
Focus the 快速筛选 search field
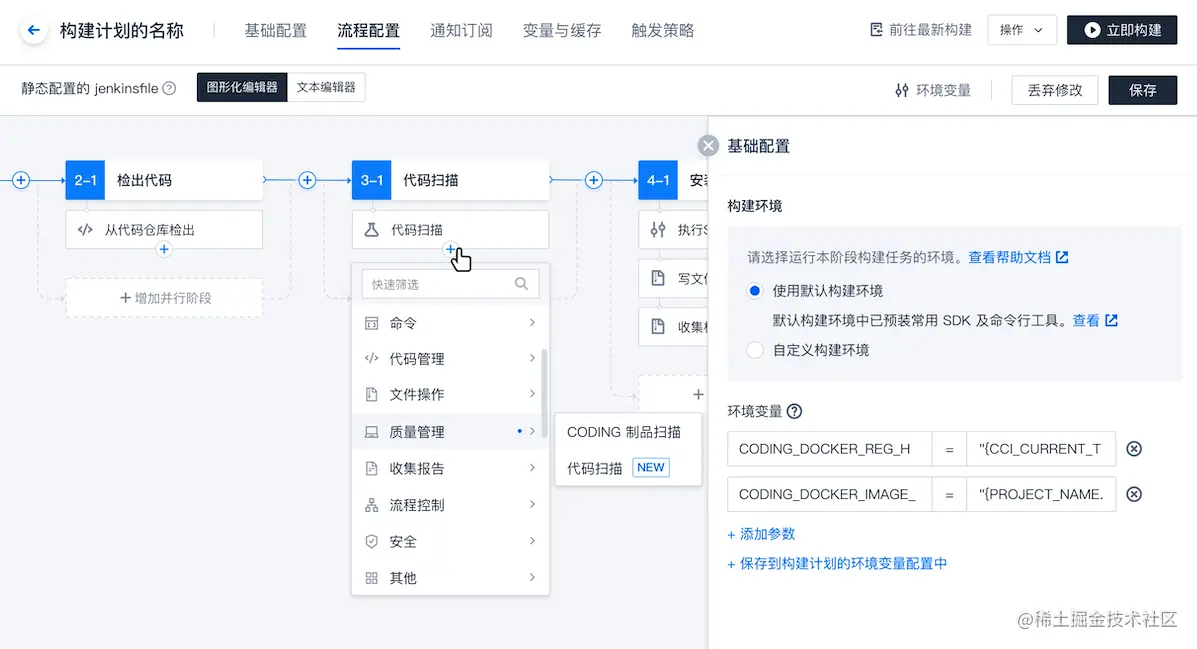(x=450, y=284)
